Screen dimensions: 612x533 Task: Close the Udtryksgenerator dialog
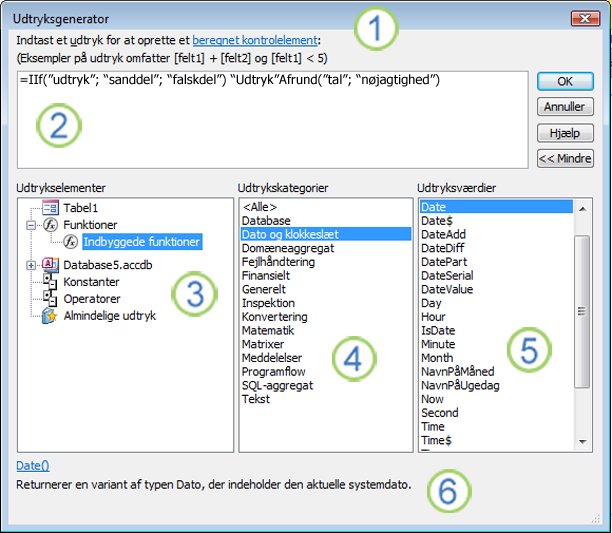[585, 18]
